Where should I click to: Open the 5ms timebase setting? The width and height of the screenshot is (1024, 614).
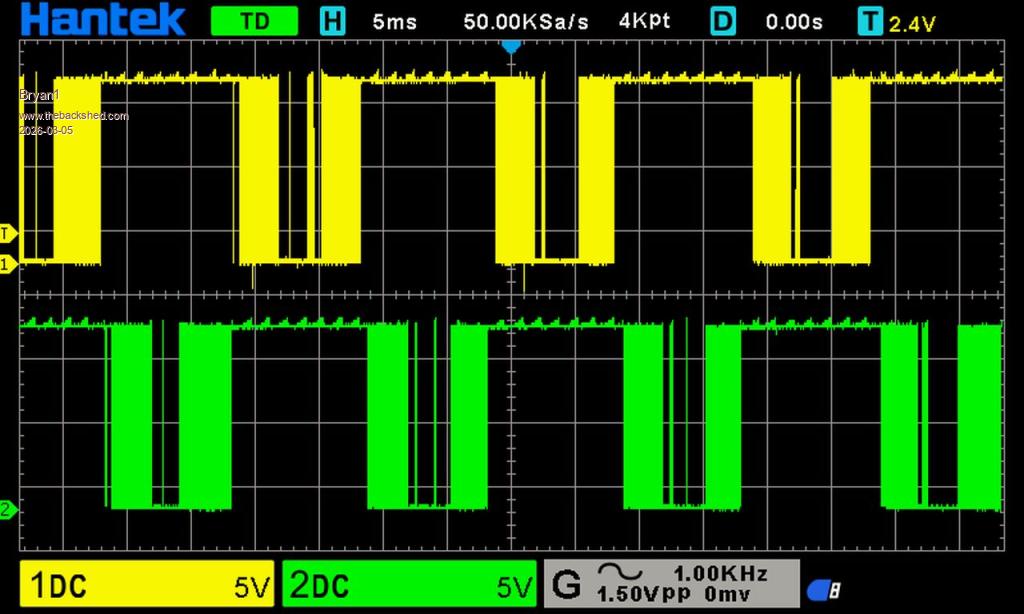(394, 22)
